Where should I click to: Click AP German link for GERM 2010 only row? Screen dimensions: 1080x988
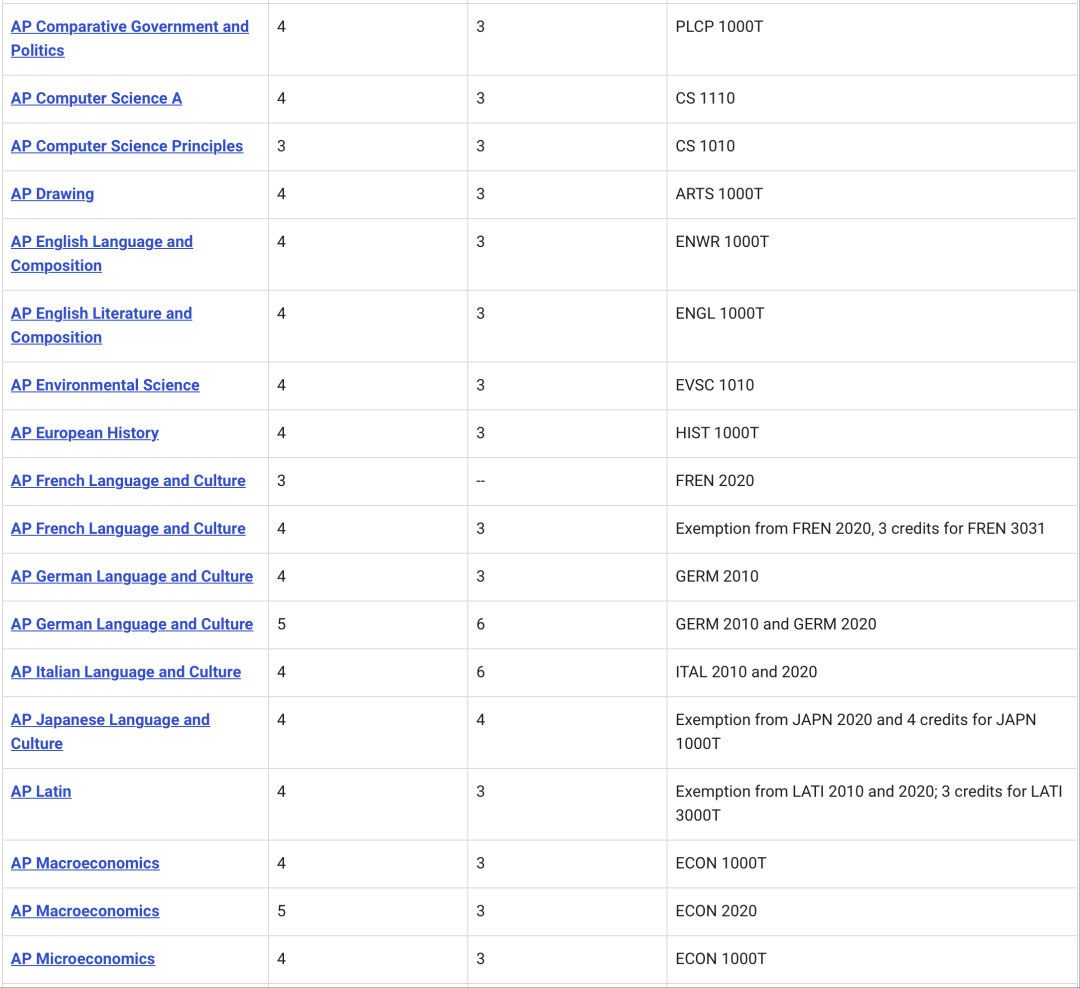click(x=132, y=577)
